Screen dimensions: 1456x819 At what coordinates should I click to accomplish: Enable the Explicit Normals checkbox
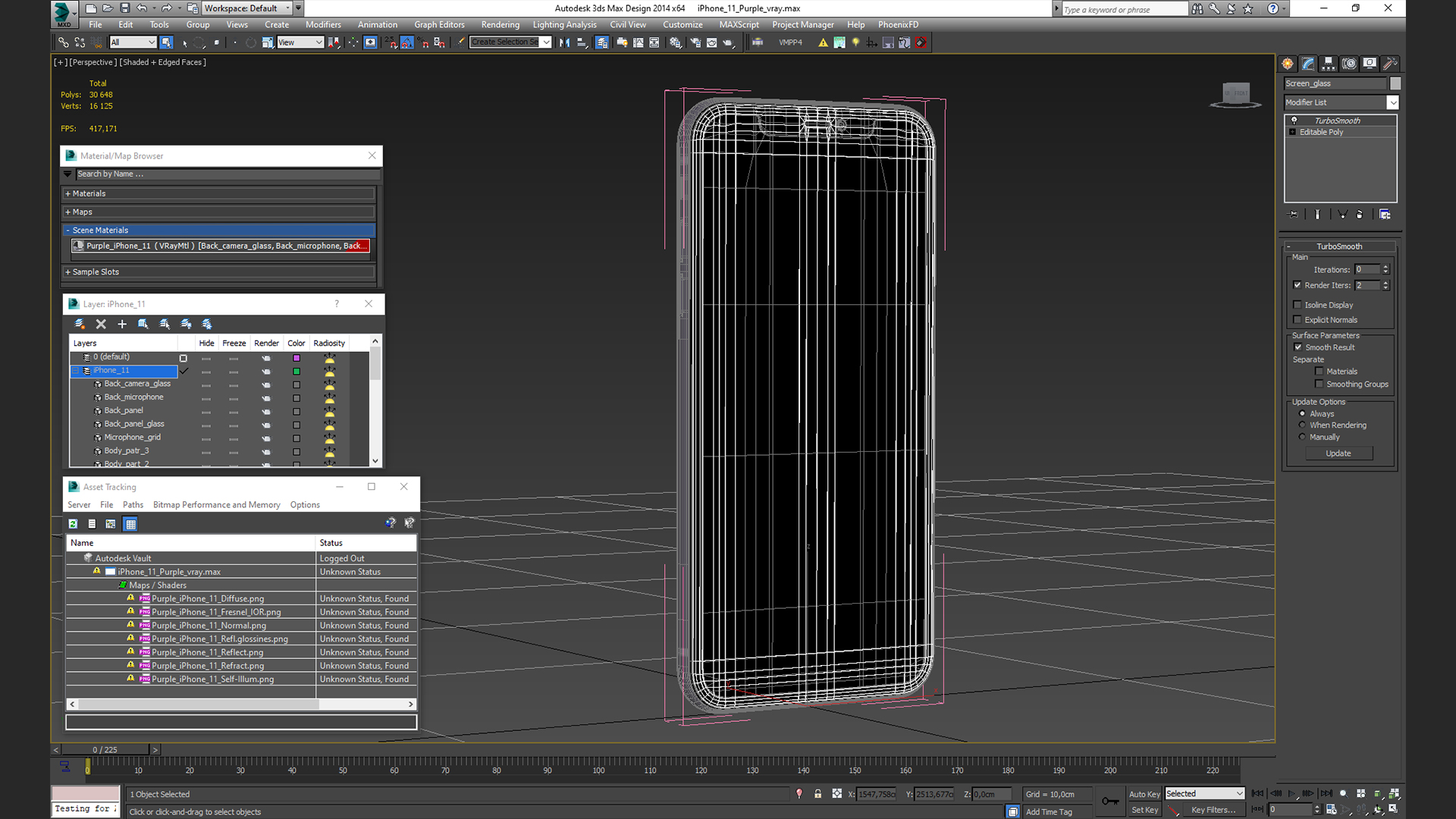1298,320
